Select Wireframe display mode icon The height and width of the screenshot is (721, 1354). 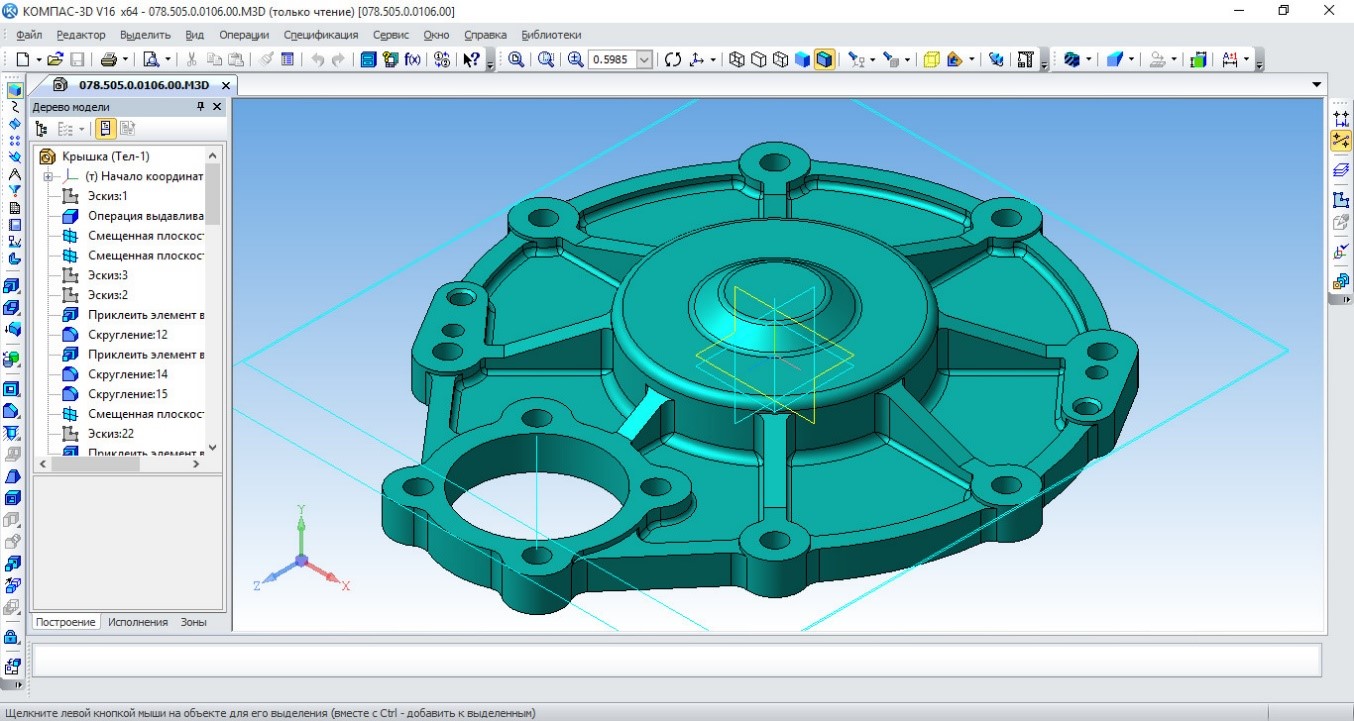(736, 60)
